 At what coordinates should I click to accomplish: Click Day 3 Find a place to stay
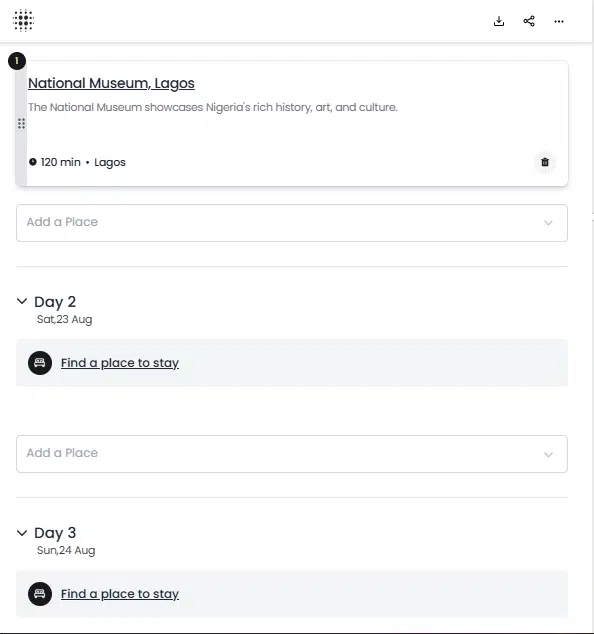pos(120,594)
